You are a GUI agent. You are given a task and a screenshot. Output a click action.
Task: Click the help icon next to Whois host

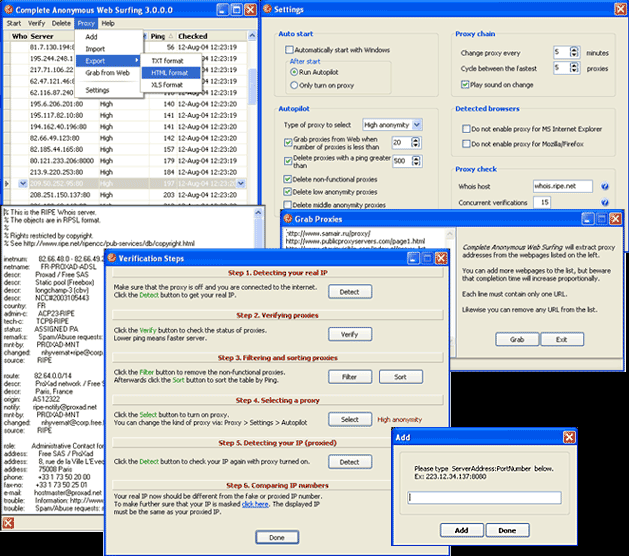(605, 186)
